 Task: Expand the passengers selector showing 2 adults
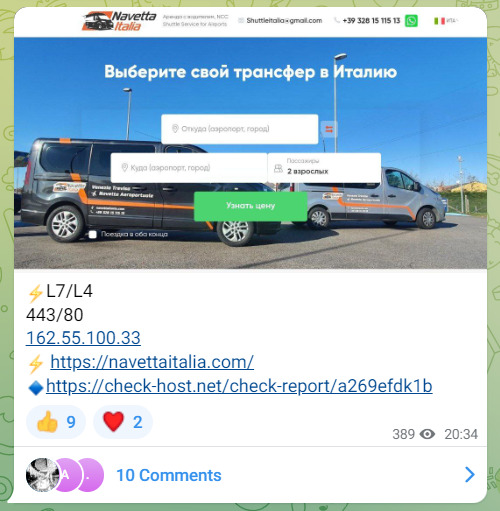[x=324, y=168]
